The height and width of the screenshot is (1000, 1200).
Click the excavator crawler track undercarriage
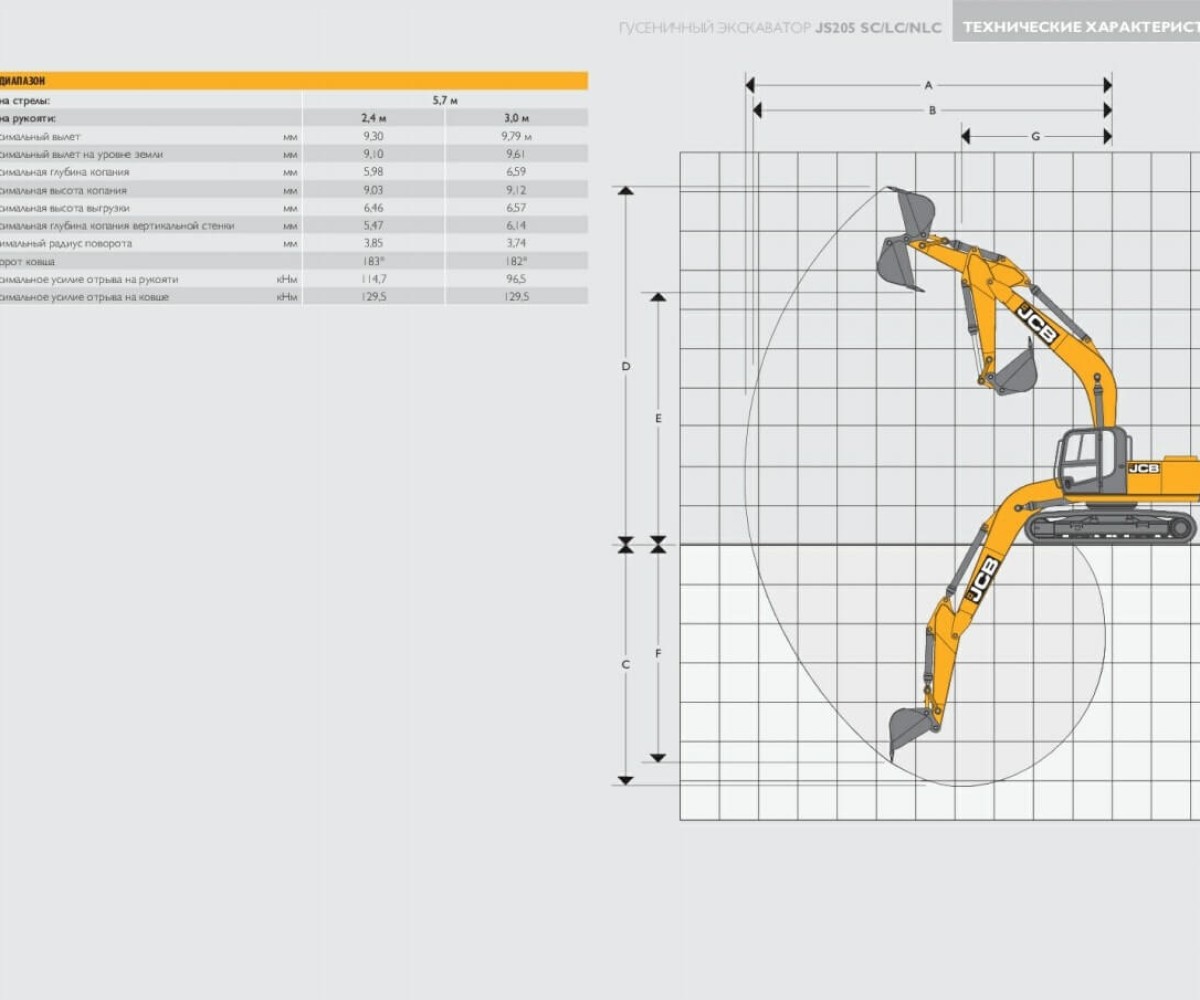pyautogui.click(x=1110, y=527)
